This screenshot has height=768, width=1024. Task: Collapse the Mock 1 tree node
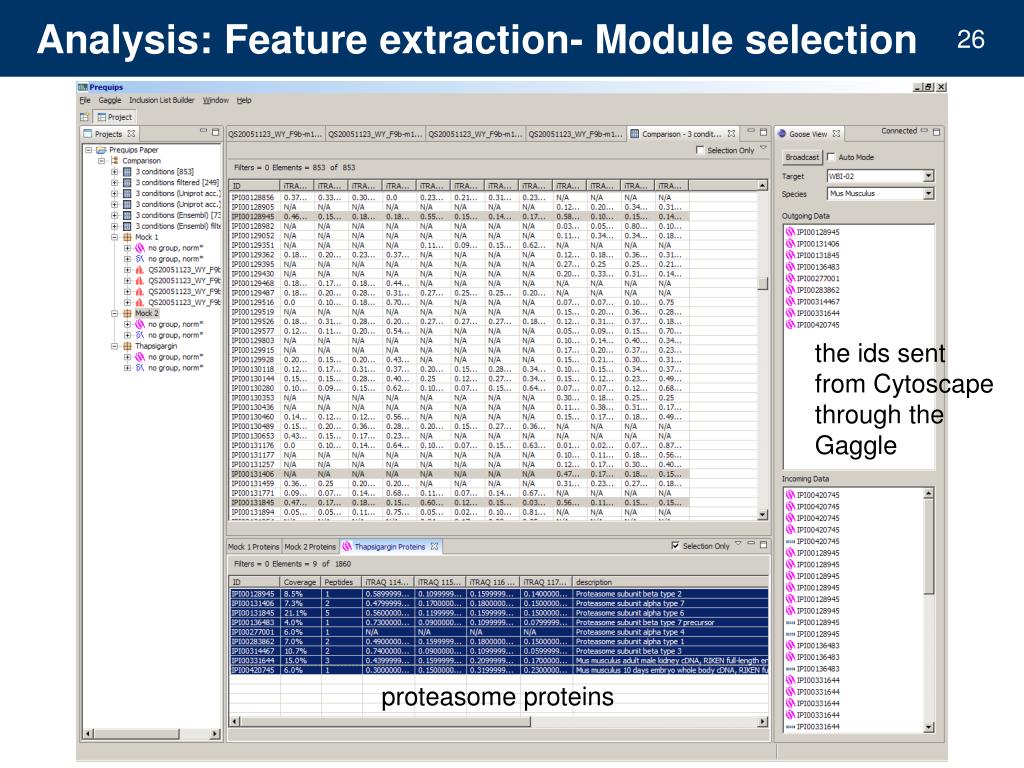click(x=114, y=237)
